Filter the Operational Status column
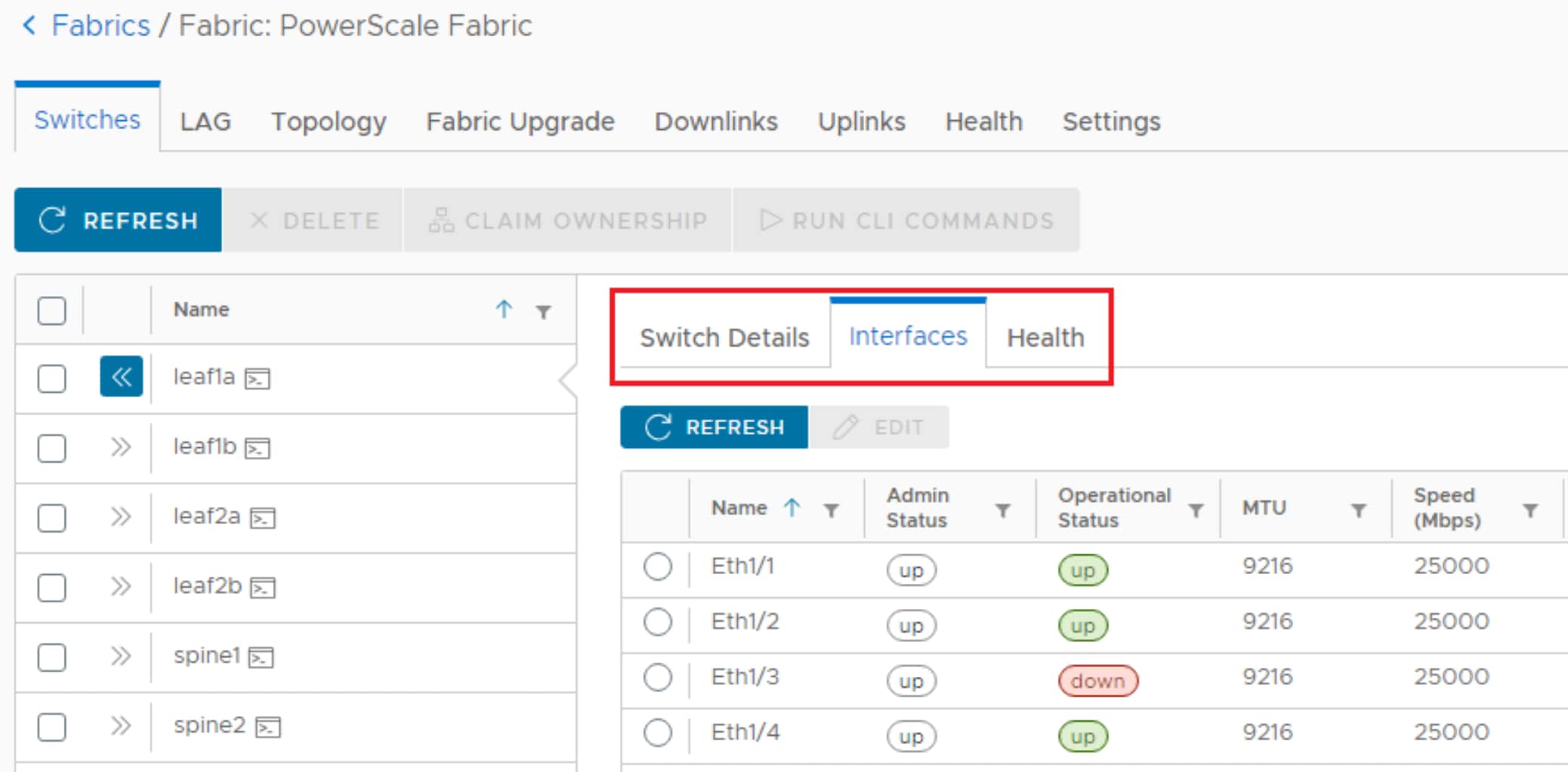The height and width of the screenshot is (772, 1568). click(1196, 511)
